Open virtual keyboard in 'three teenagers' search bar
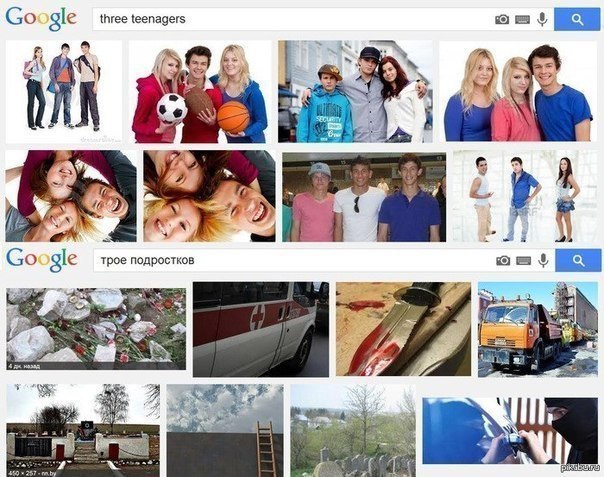 click(522, 19)
